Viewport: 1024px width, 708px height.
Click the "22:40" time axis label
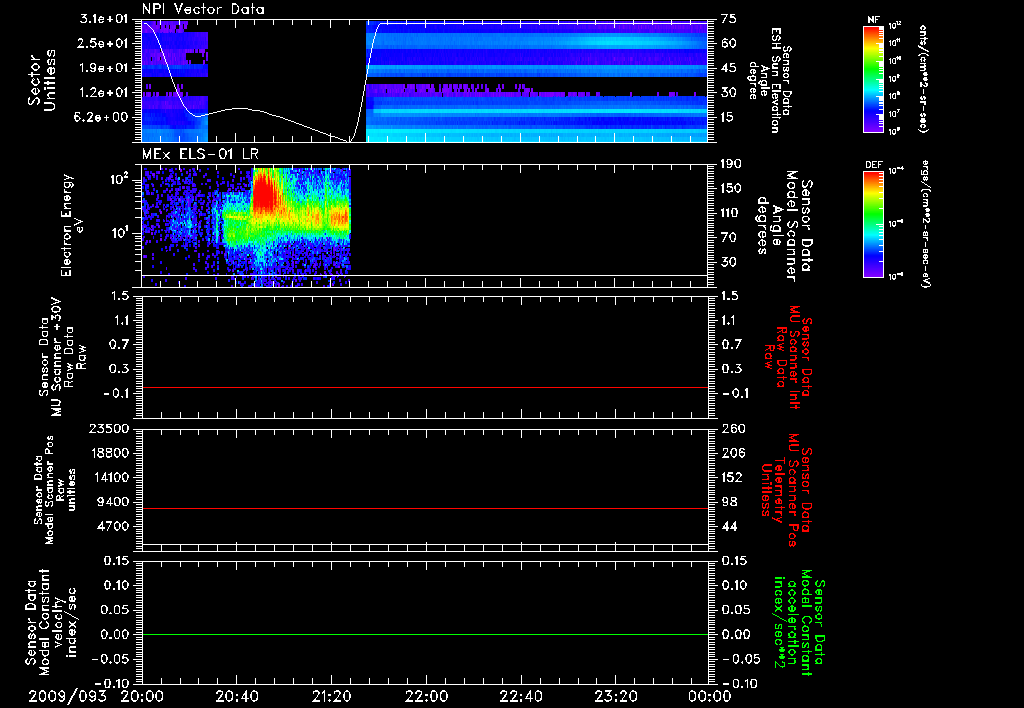pos(520,697)
